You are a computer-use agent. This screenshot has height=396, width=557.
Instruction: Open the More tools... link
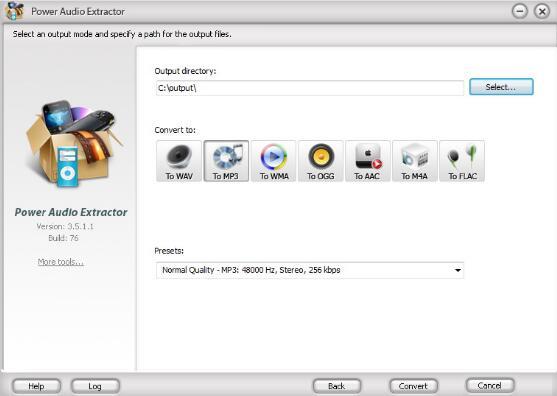click(60, 262)
